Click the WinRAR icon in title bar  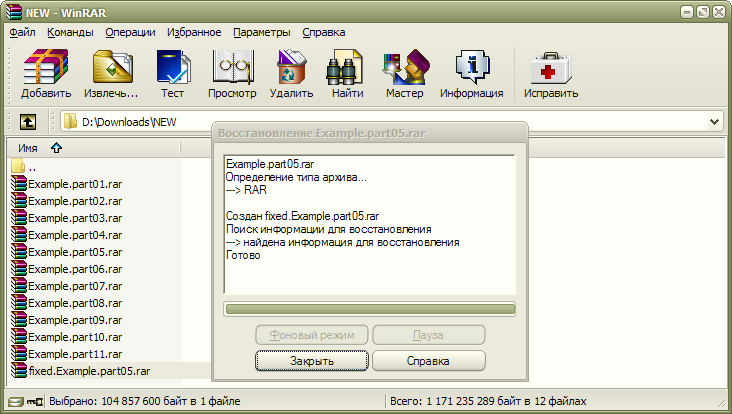point(14,12)
